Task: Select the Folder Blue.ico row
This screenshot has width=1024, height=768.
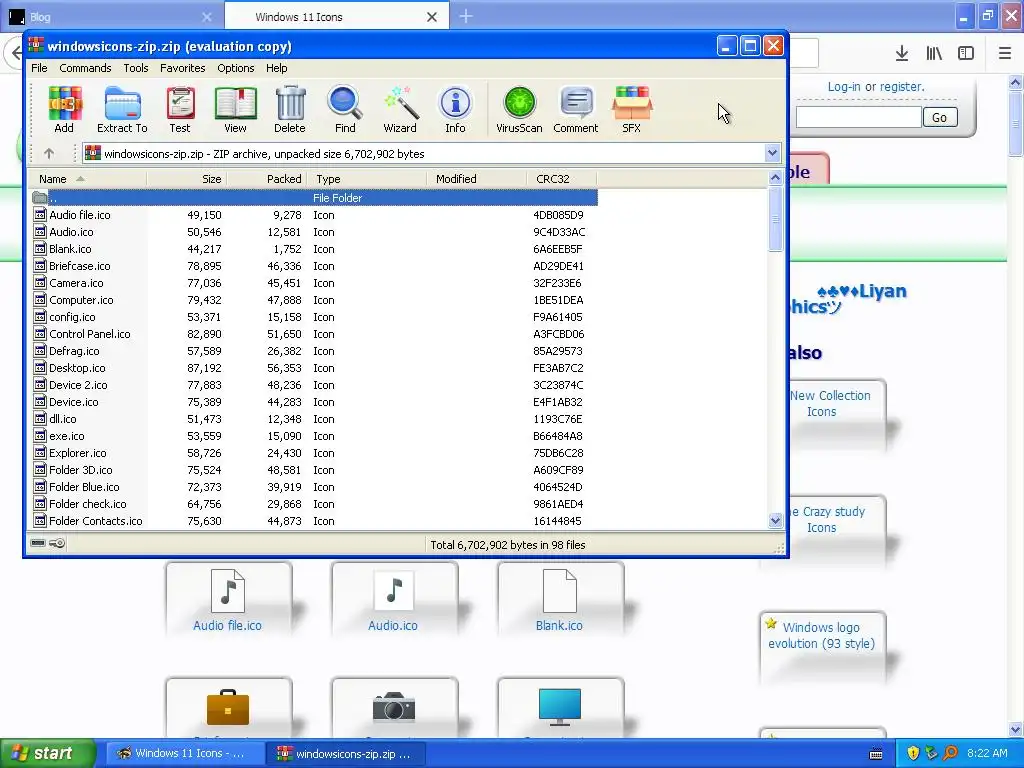Action: click(x=313, y=487)
